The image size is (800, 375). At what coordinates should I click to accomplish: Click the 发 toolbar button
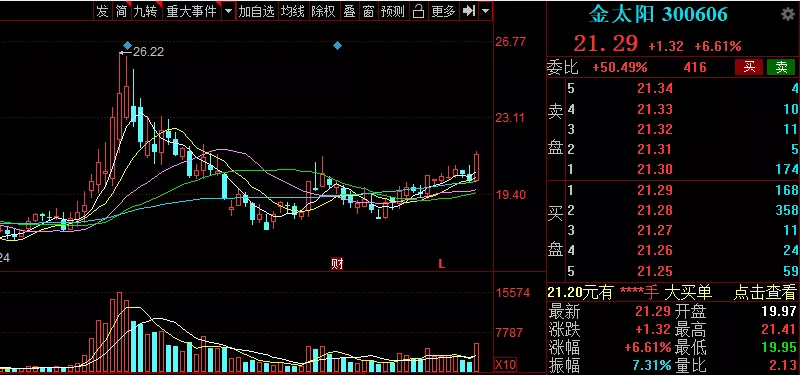point(103,11)
